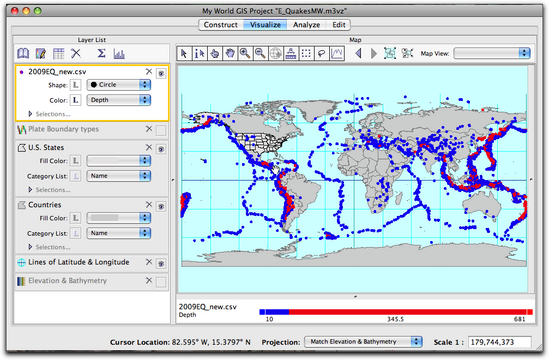Image resolution: width=549 pixels, height=360 pixels.
Task: Select Lines of Latitude & Longitude layer name
Action: (79, 262)
